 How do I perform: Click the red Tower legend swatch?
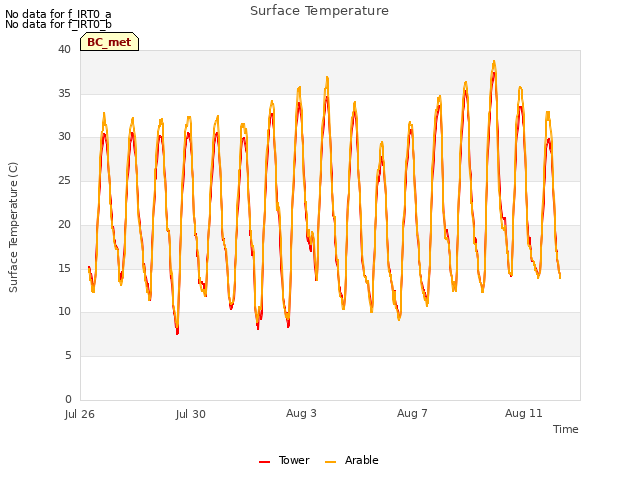pyautogui.click(x=264, y=462)
